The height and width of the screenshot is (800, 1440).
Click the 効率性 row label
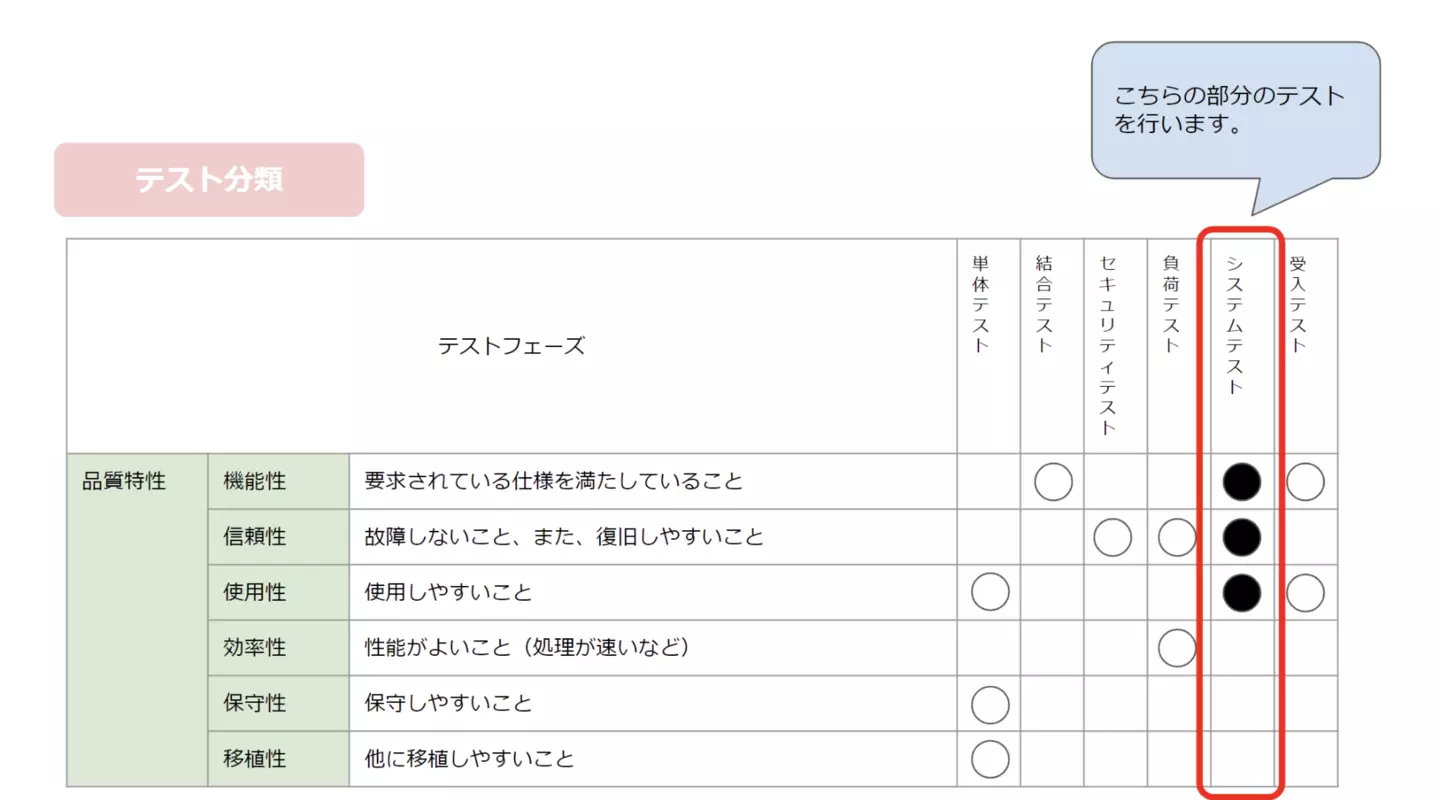tap(255, 648)
